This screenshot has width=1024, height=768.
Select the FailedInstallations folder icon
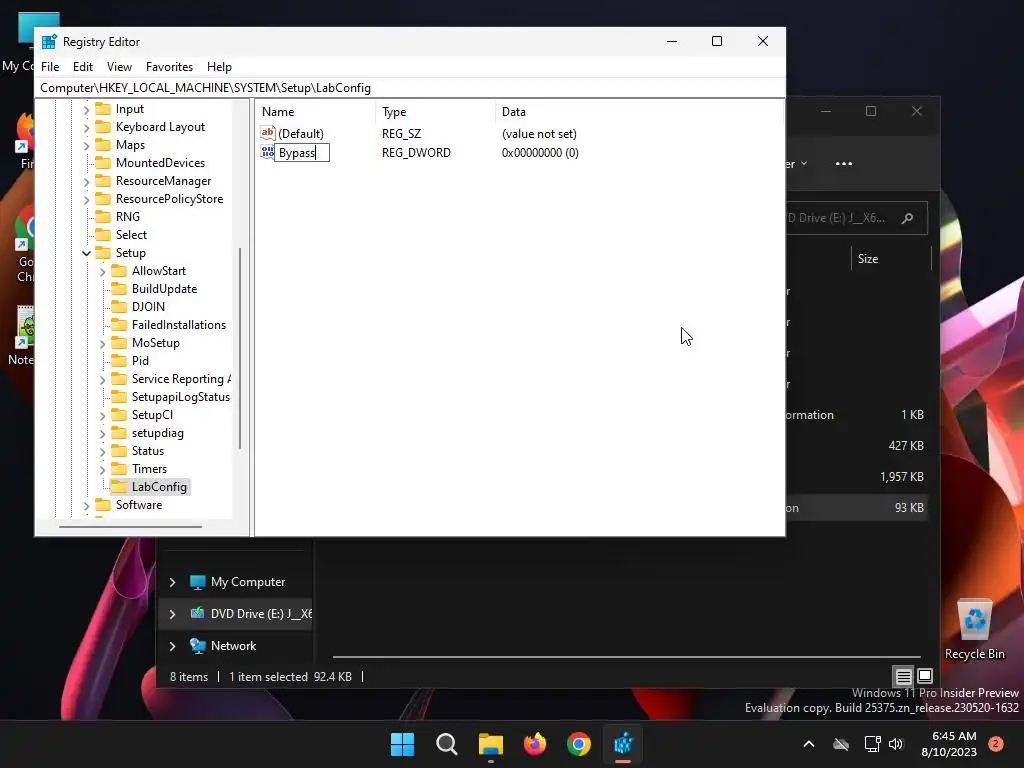(119, 325)
